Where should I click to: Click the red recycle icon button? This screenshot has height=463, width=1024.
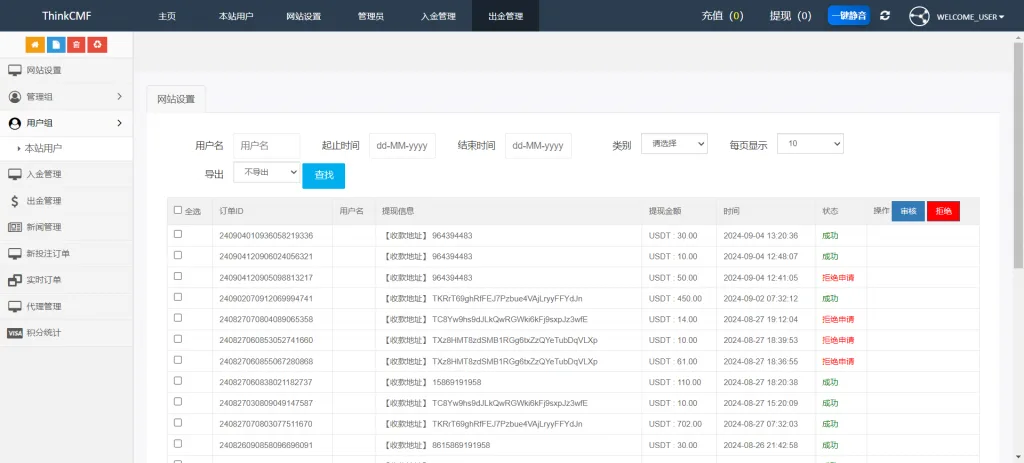coord(97,44)
